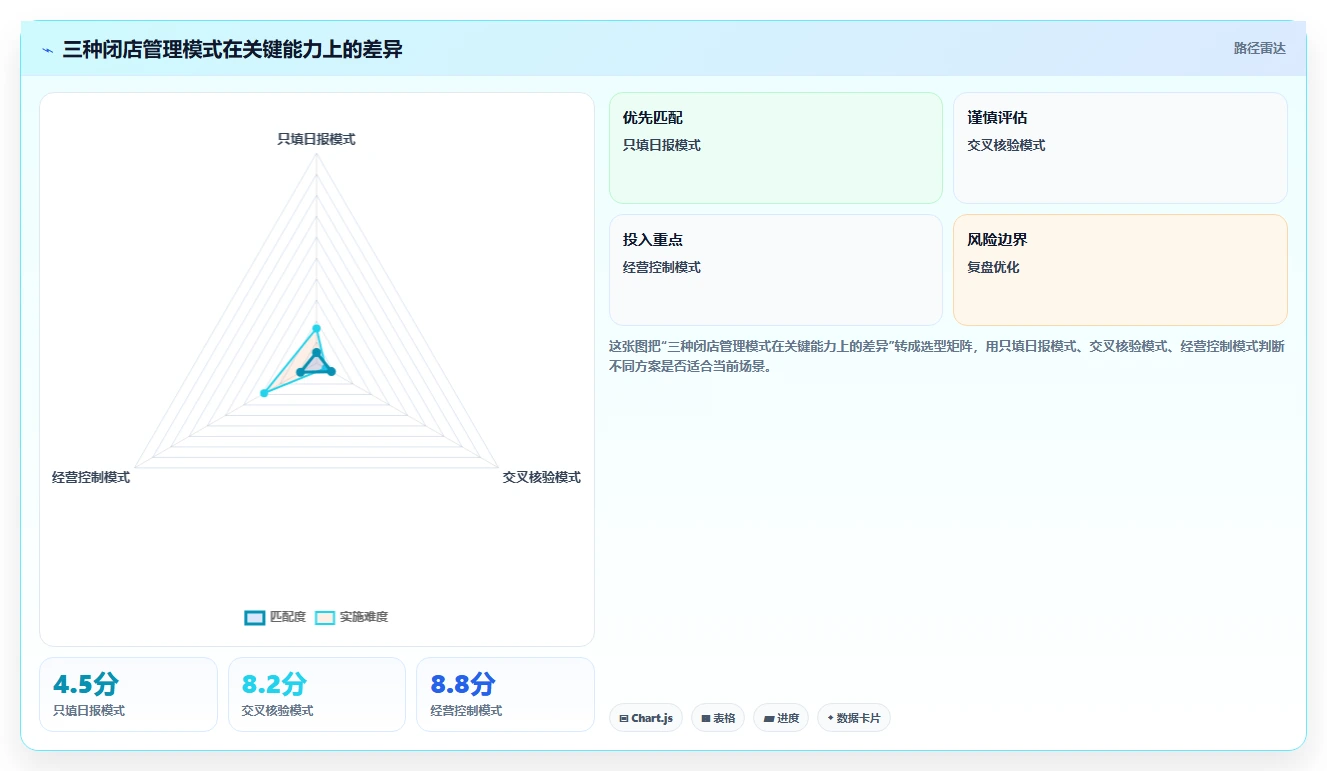The width and height of the screenshot is (1327, 771).
Task: Click the 实施难度 data point toward 经营控制模式
Action: click(264, 393)
